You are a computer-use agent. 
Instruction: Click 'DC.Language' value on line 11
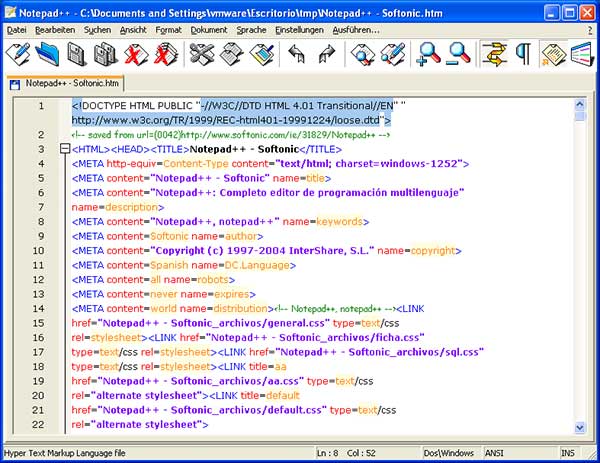point(257,265)
